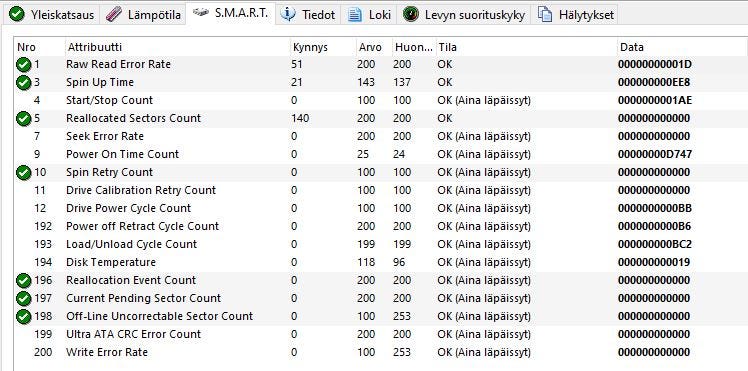This screenshot has width=748, height=371.
Task: Switch to the Lämpötila tab
Action: (143, 14)
